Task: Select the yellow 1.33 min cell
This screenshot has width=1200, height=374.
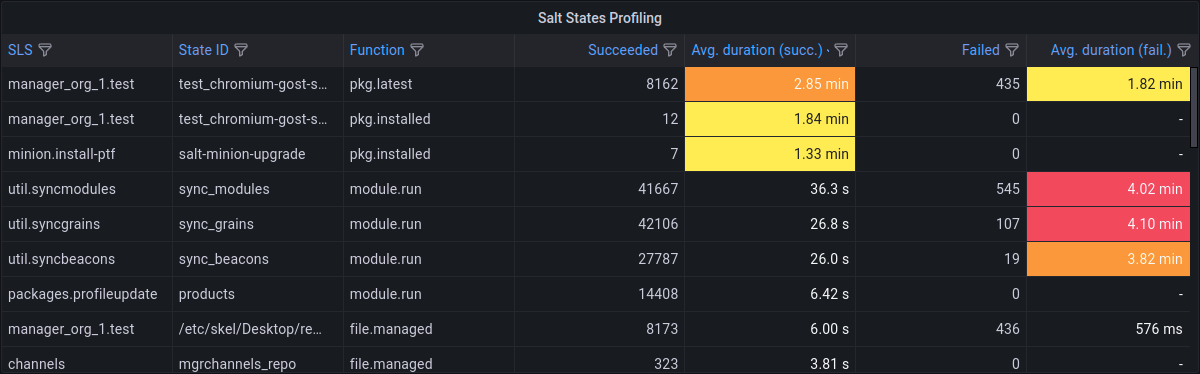Action: (770, 154)
